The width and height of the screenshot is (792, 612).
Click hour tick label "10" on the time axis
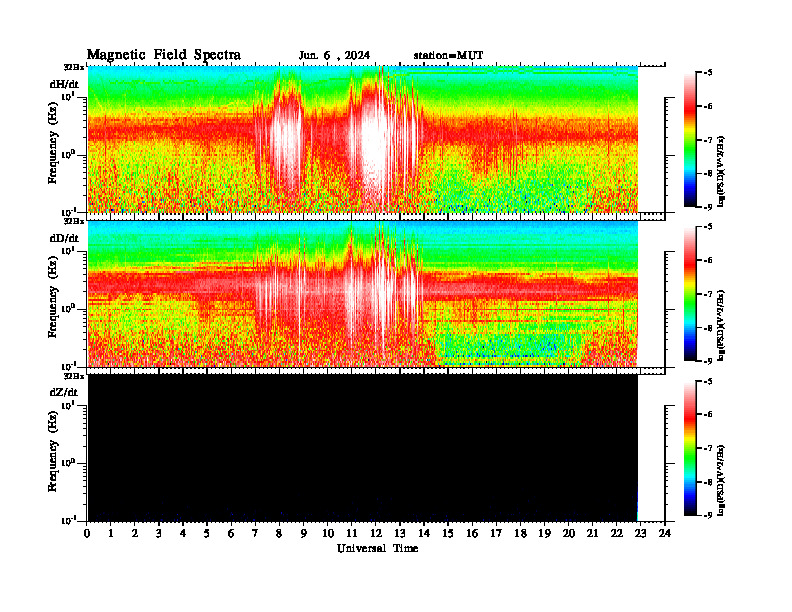328,534
